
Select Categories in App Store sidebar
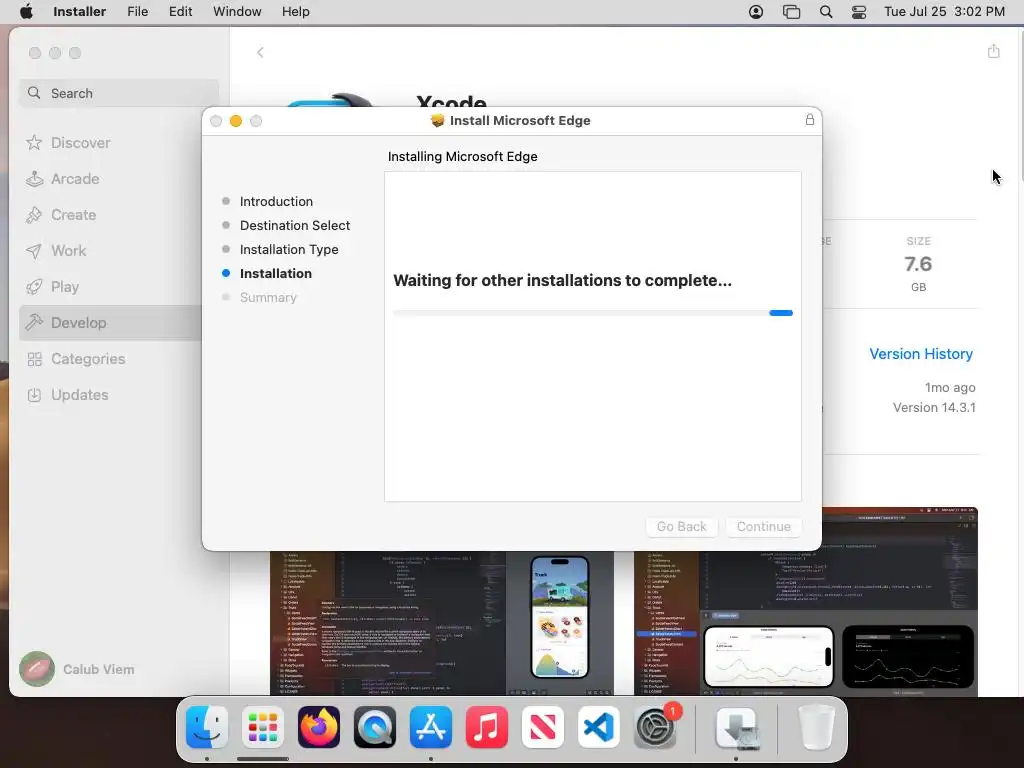[112, 359]
